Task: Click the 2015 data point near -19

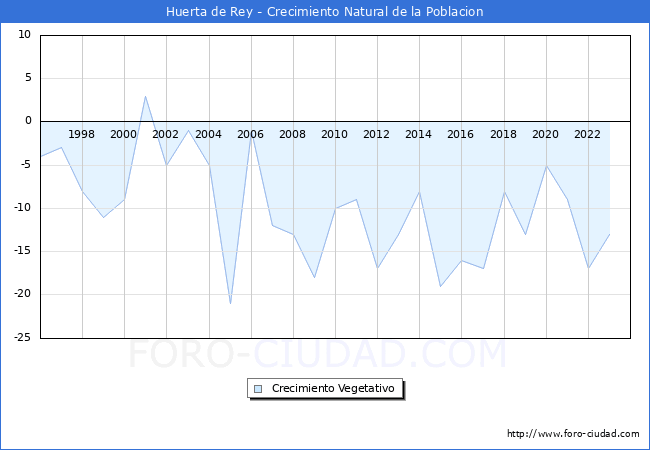Action: point(441,286)
